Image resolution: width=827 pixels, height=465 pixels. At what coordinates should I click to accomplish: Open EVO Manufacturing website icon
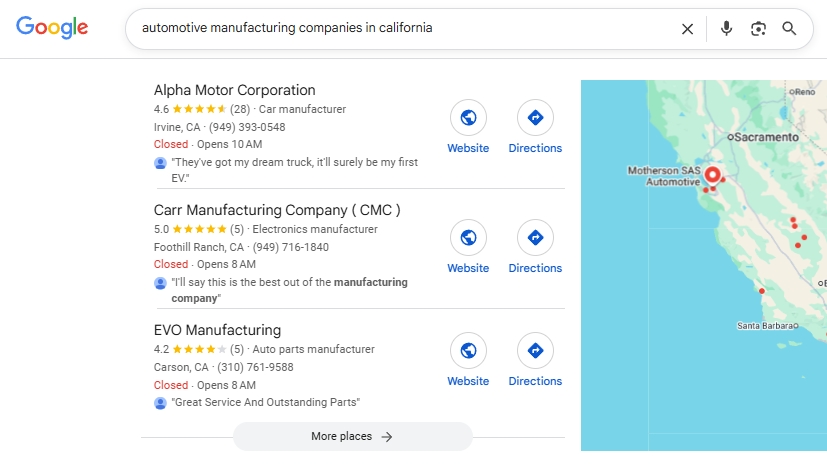click(x=467, y=351)
